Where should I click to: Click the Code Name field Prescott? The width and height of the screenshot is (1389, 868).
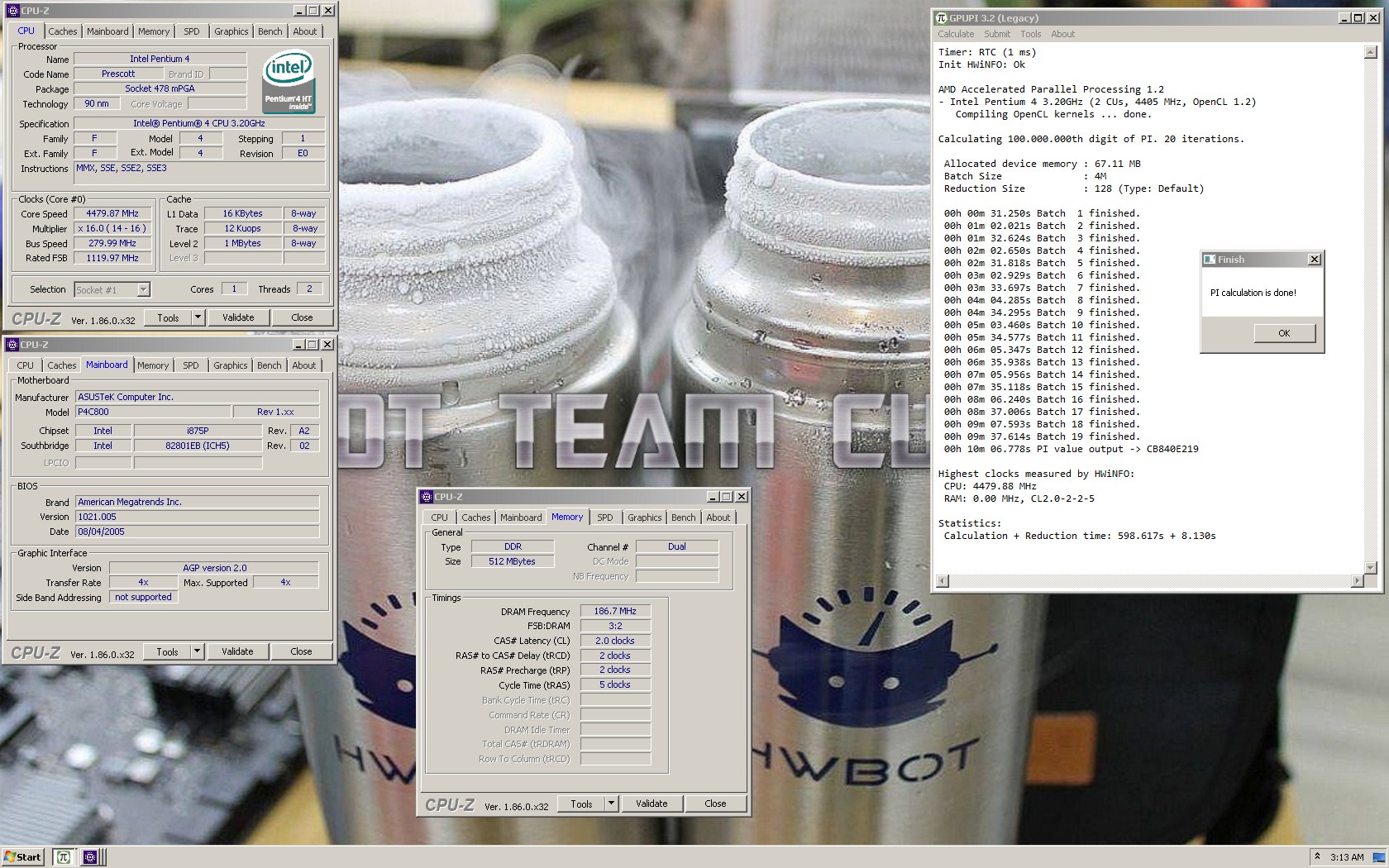(118, 74)
